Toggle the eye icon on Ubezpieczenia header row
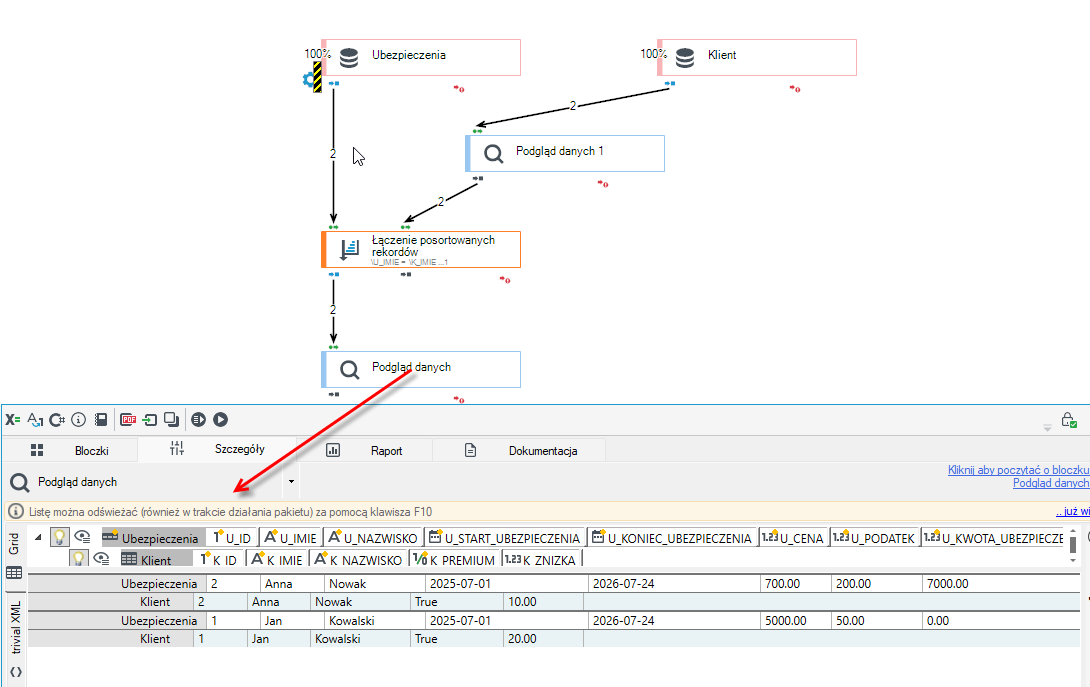This screenshot has height=687, width=1090. click(83, 537)
